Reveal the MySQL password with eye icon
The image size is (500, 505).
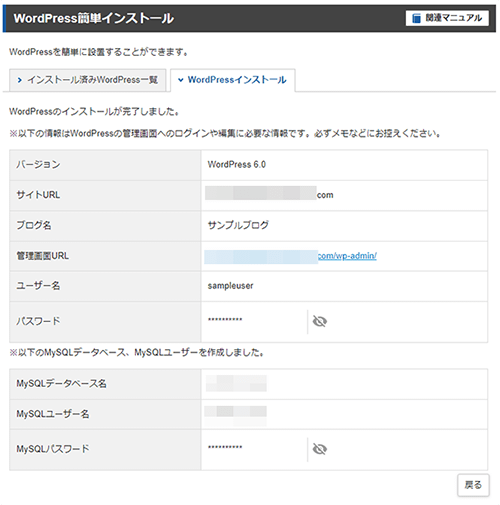tap(320, 449)
